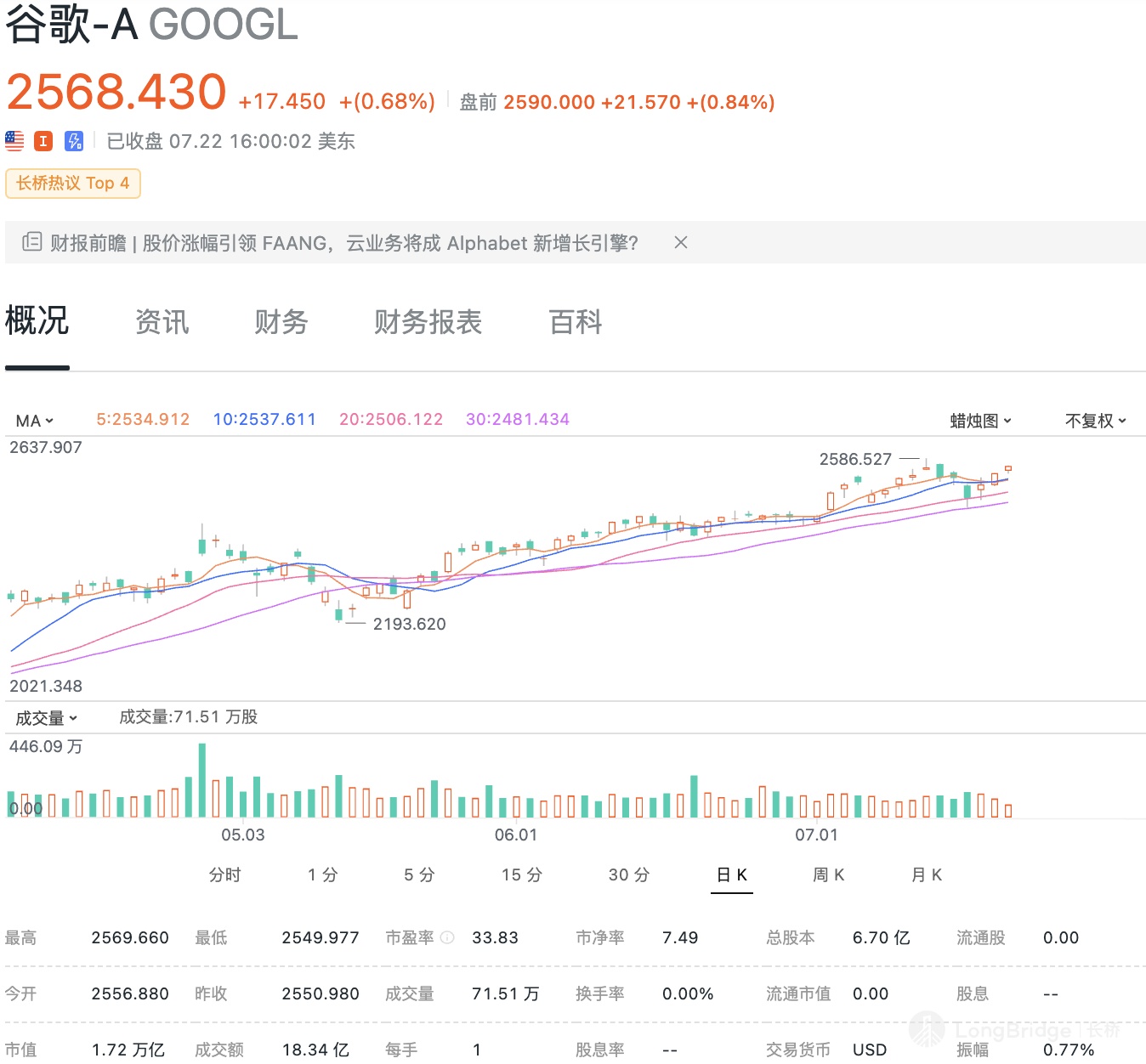Viewport: 1146px width, 1064px height.
Task: Click the 交易货币 value USD
Action: click(x=870, y=1050)
